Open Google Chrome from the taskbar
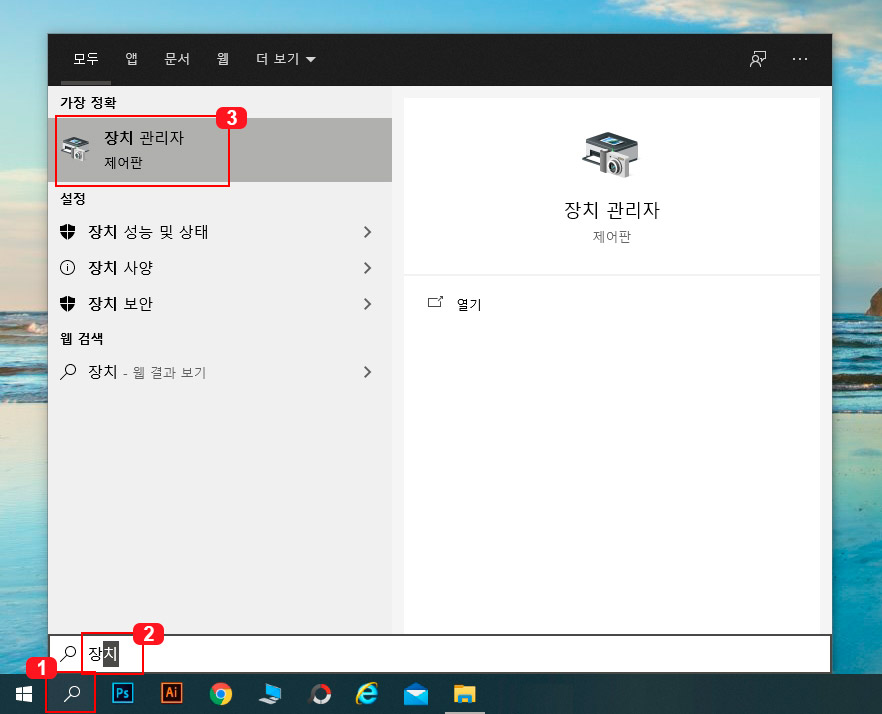882x714 pixels. 220,692
